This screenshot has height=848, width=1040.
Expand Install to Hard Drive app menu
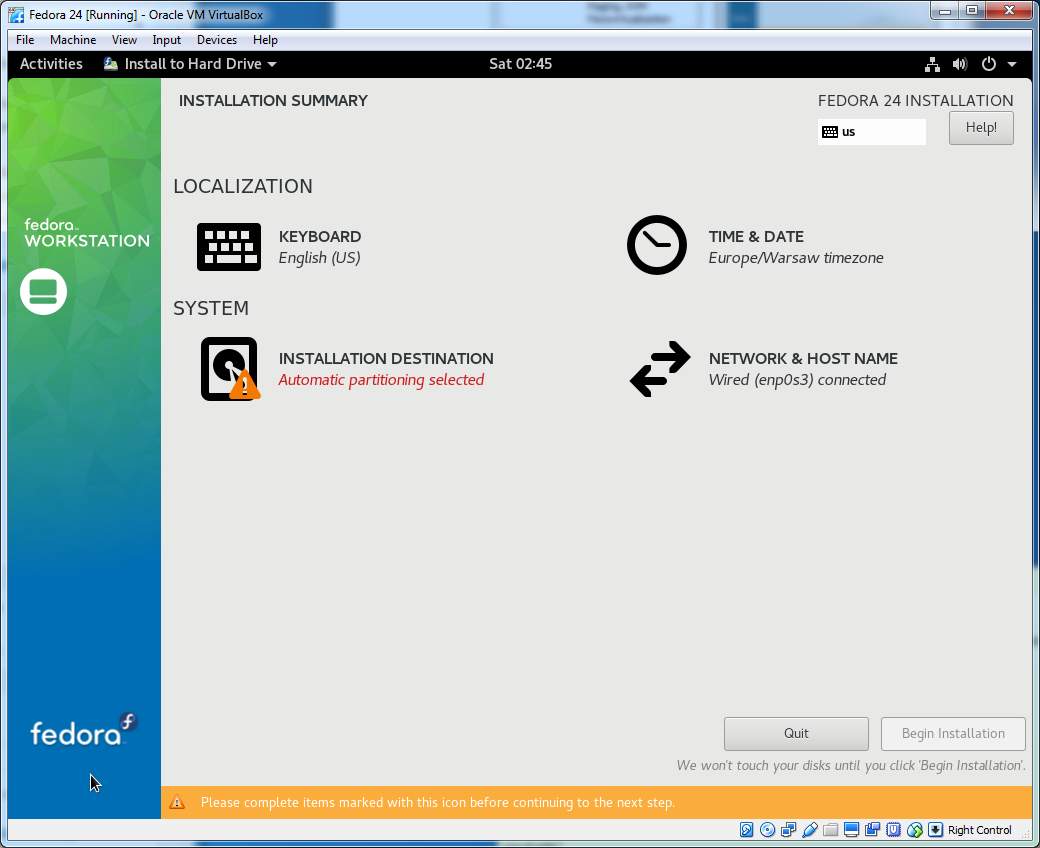[x=272, y=64]
